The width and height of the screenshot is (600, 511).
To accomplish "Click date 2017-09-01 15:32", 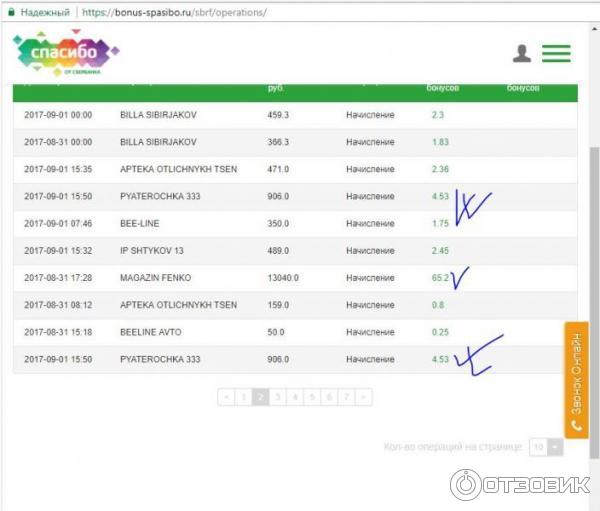I will [x=58, y=251].
